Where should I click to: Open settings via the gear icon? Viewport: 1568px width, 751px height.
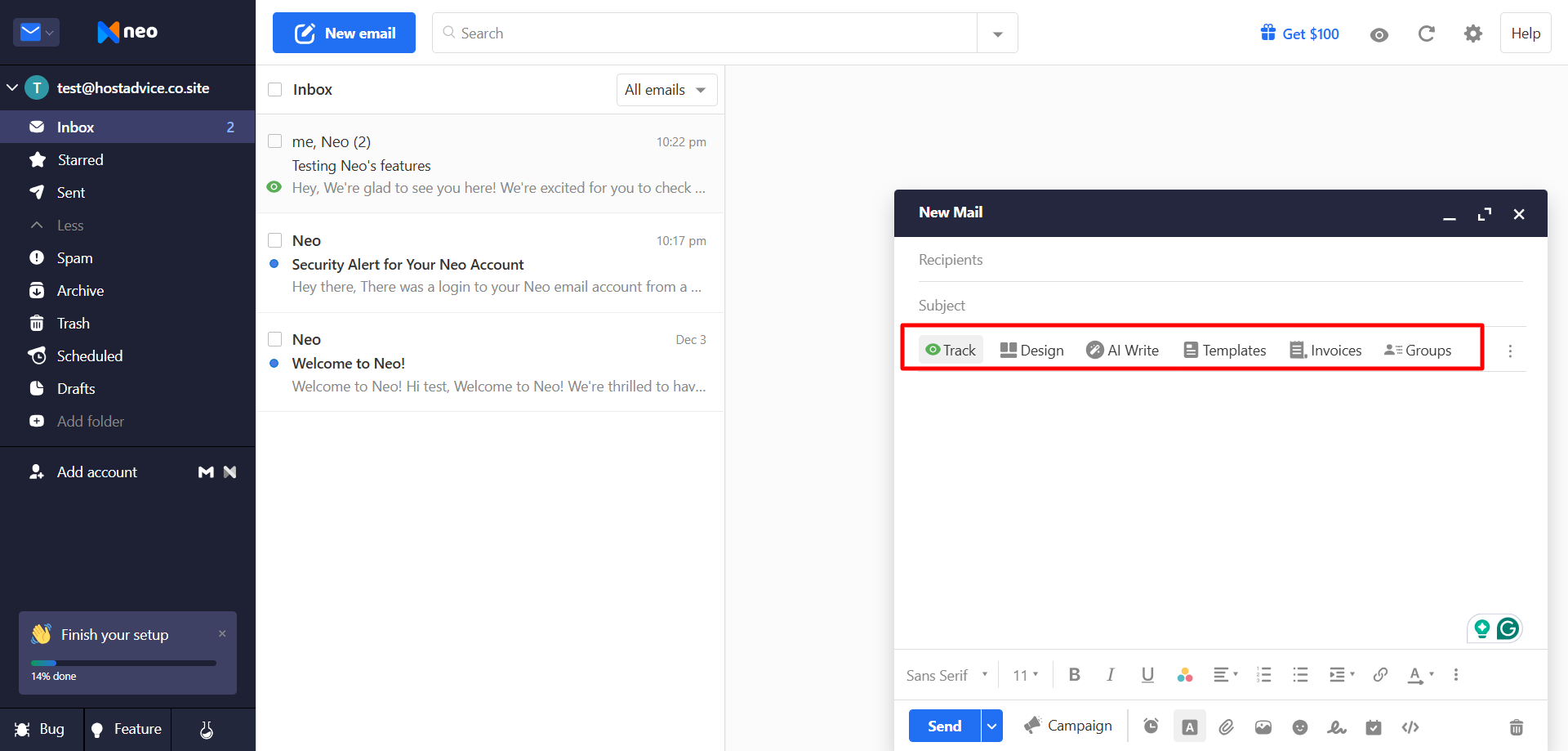click(1472, 34)
